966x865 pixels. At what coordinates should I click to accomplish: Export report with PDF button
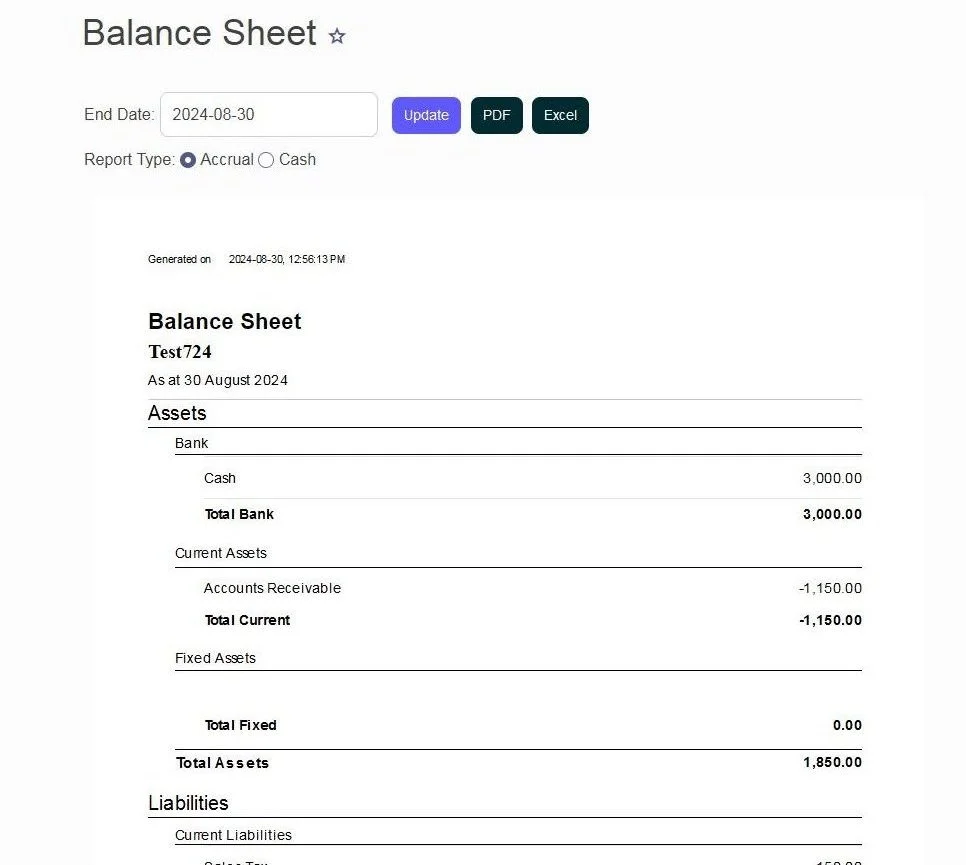pos(496,115)
